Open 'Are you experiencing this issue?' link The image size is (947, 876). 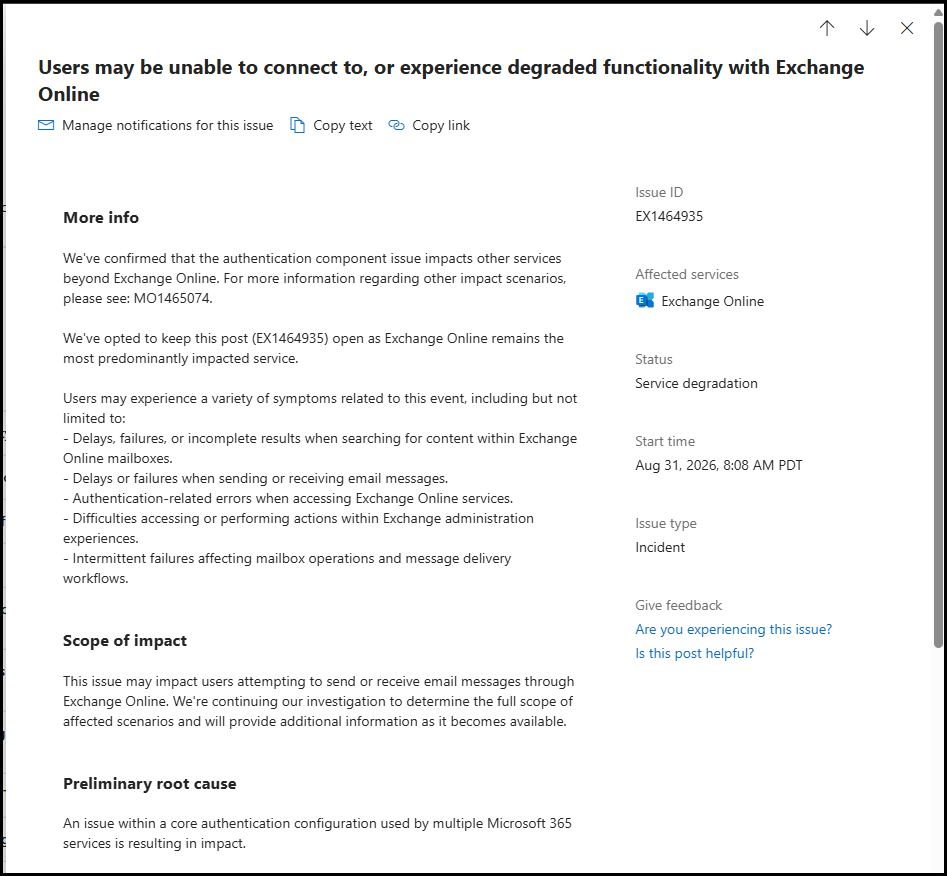tap(733, 629)
